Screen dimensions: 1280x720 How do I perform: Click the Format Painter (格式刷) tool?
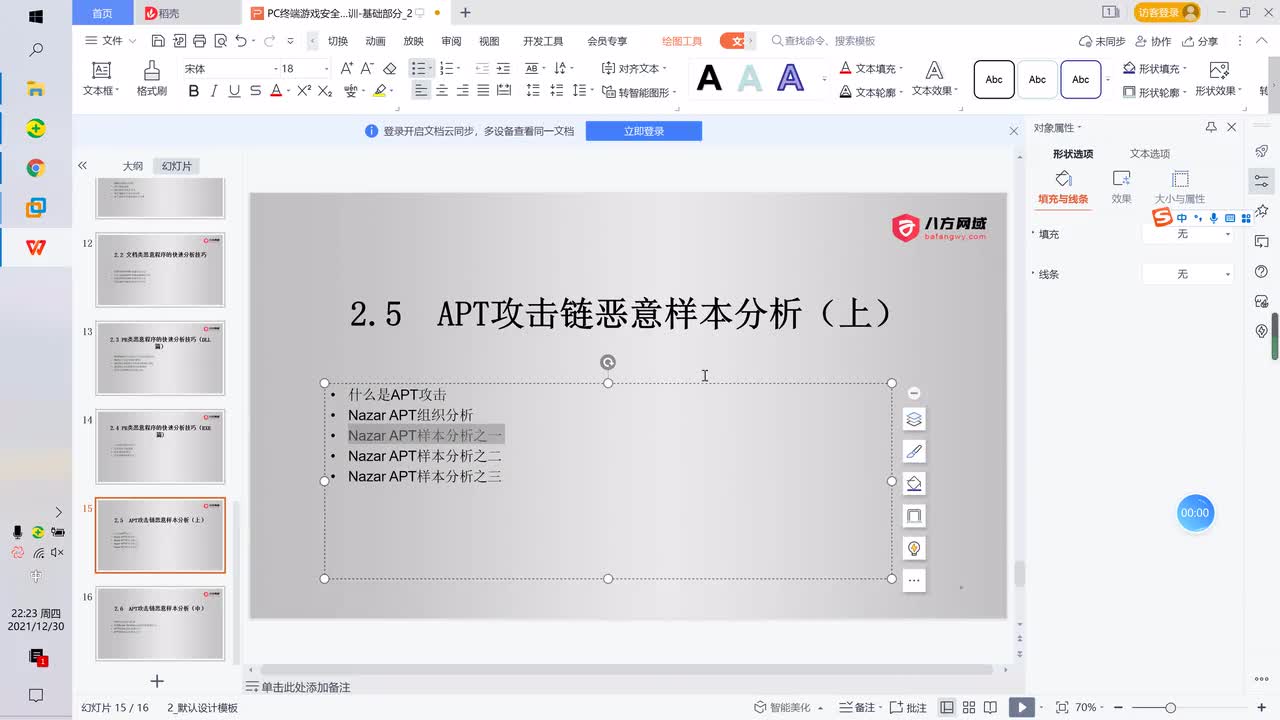pyautogui.click(x=151, y=77)
